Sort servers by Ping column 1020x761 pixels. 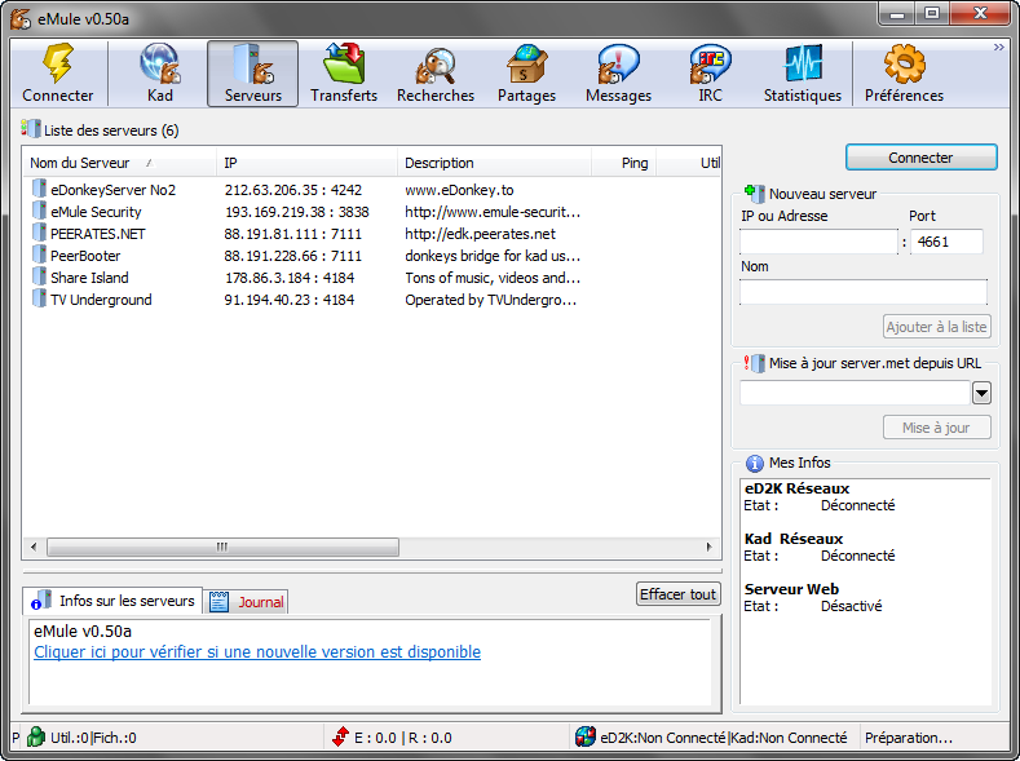pyautogui.click(x=624, y=163)
